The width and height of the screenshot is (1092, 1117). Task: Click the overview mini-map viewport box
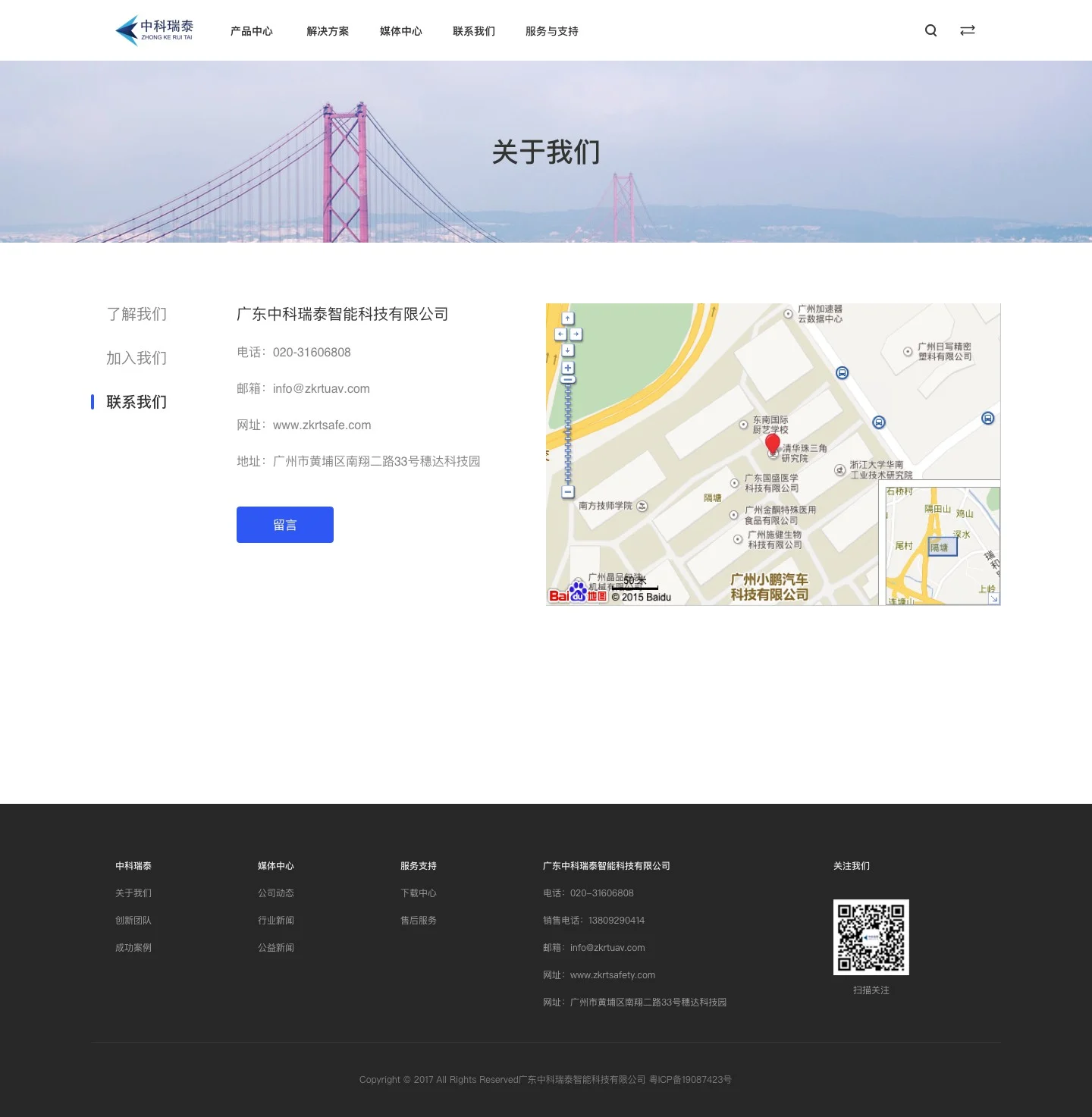click(x=943, y=547)
